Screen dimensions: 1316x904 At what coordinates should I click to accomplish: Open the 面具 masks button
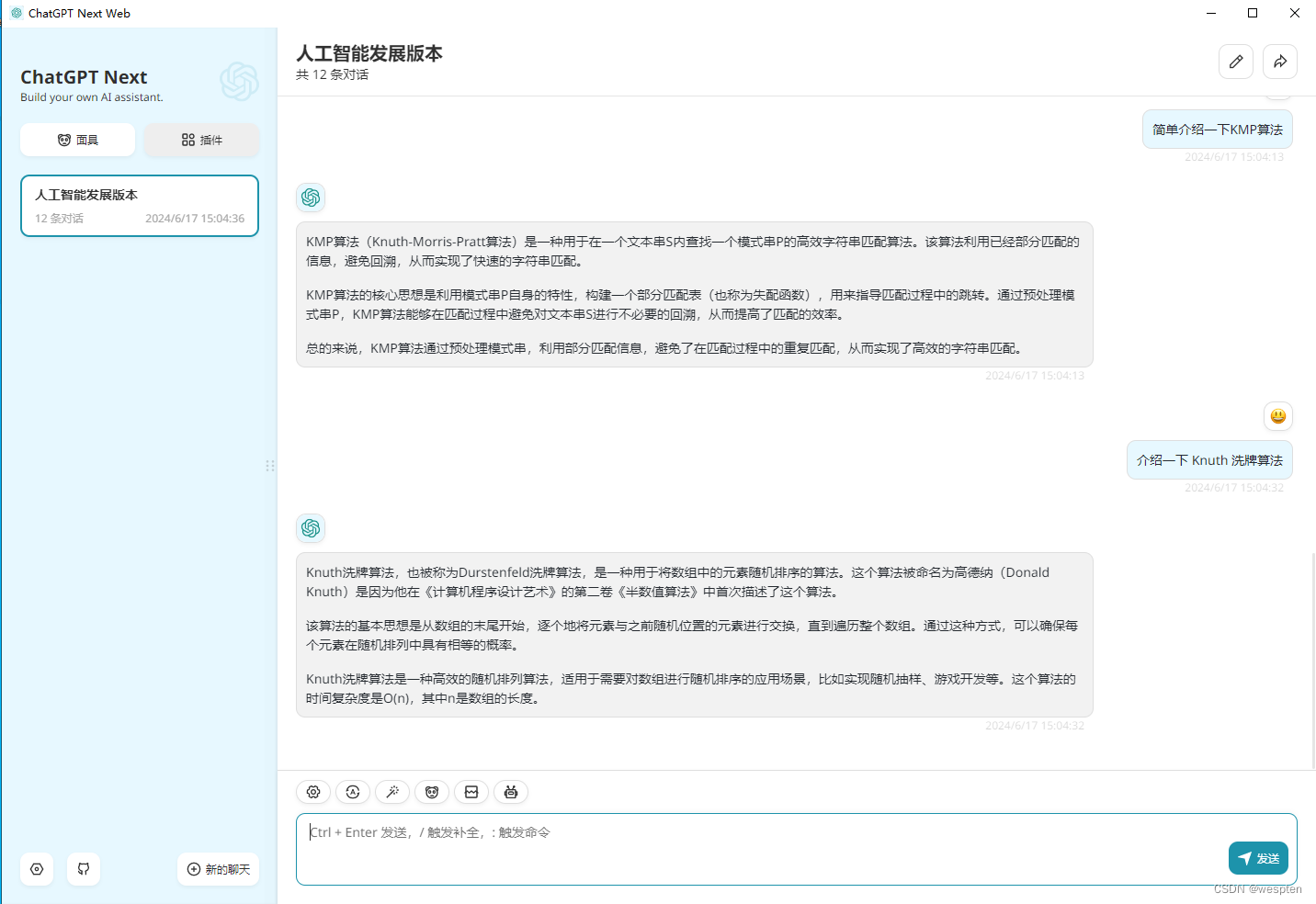(x=77, y=140)
